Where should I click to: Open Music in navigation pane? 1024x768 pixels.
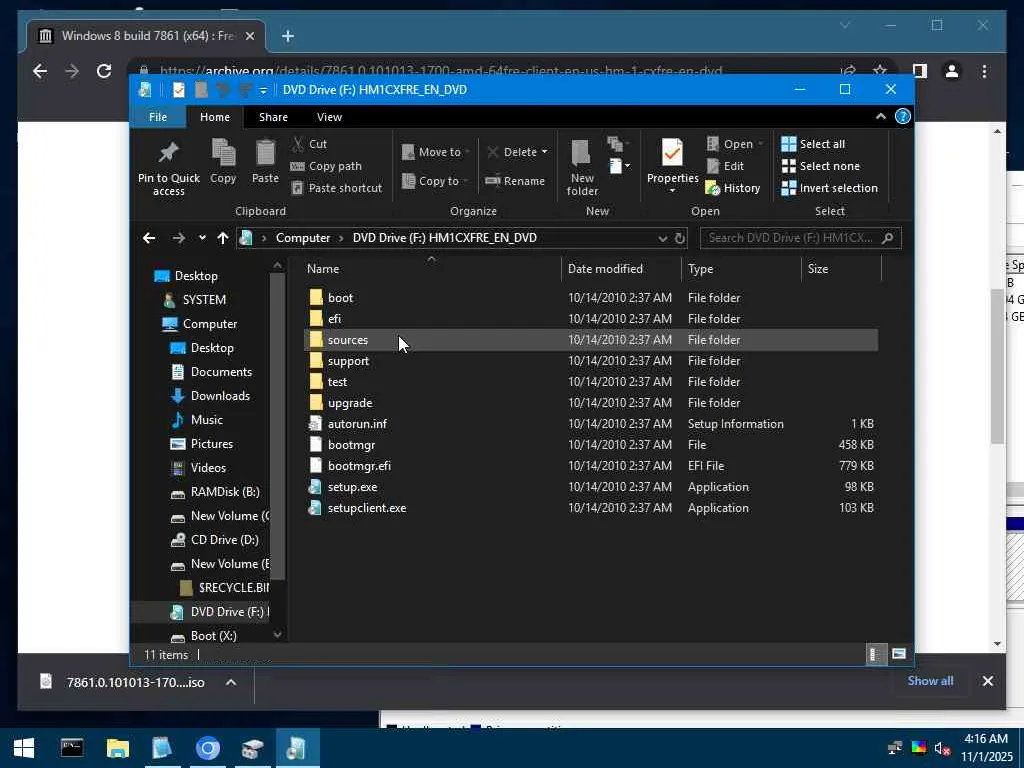(206, 420)
